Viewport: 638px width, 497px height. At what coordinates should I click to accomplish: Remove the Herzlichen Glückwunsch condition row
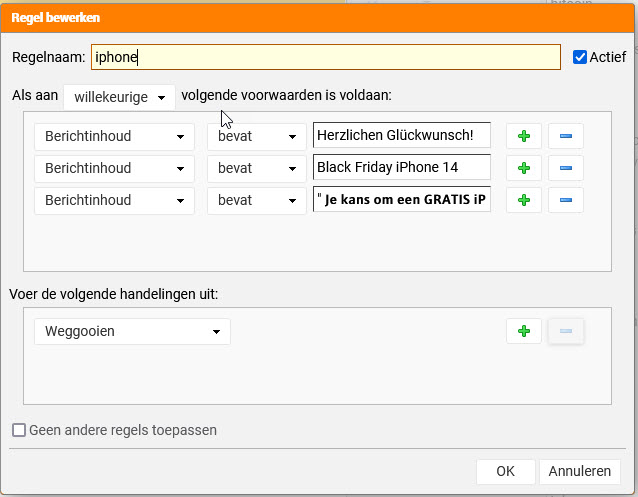coord(566,136)
